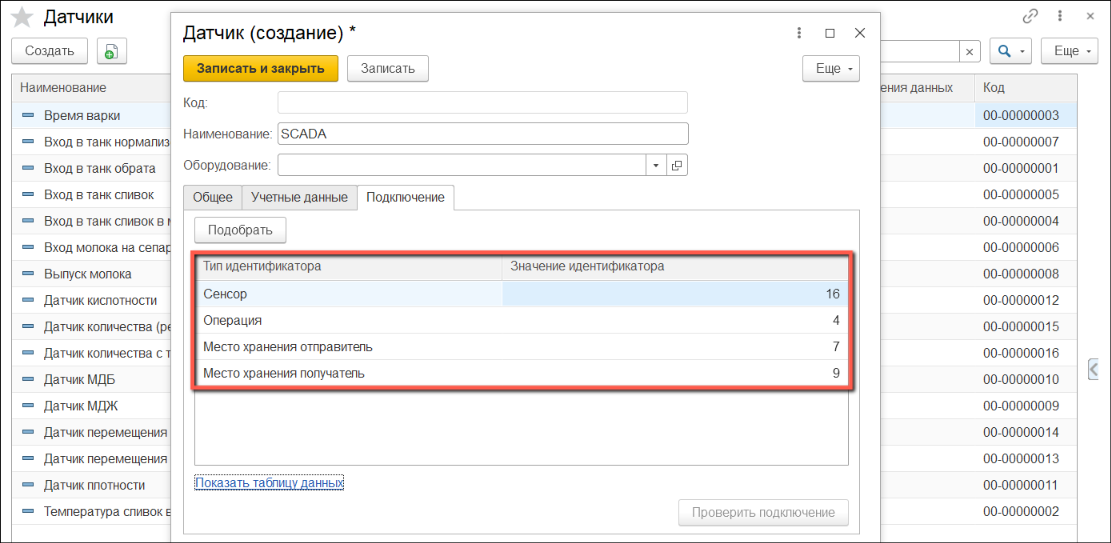The height and width of the screenshot is (543, 1111).
Task: Click into the Наименование field containing SCADA
Action: click(x=482, y=134)
